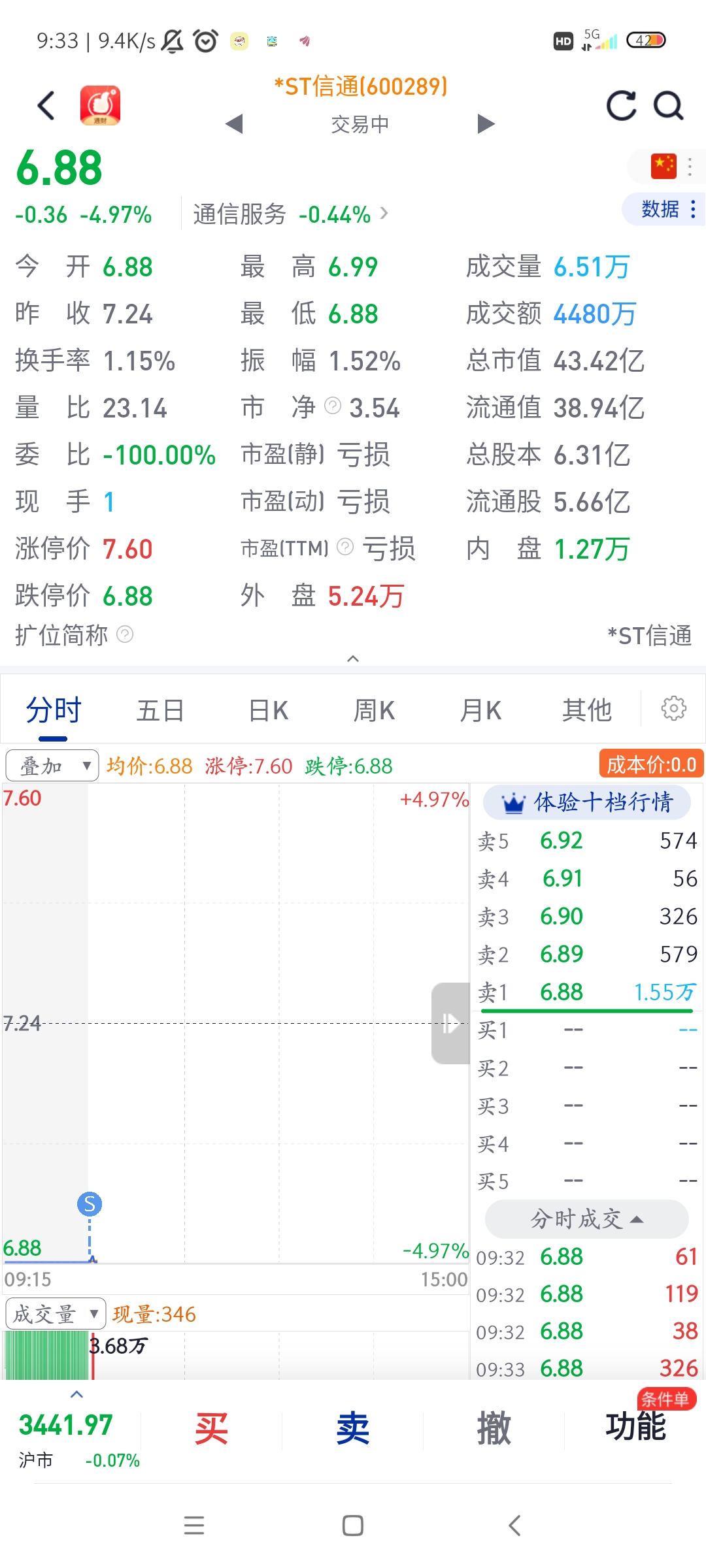Screen dimensions: 706x1568
Task: Toggle the 分时成交 trades list
Action: click(x=587, y=1219)
